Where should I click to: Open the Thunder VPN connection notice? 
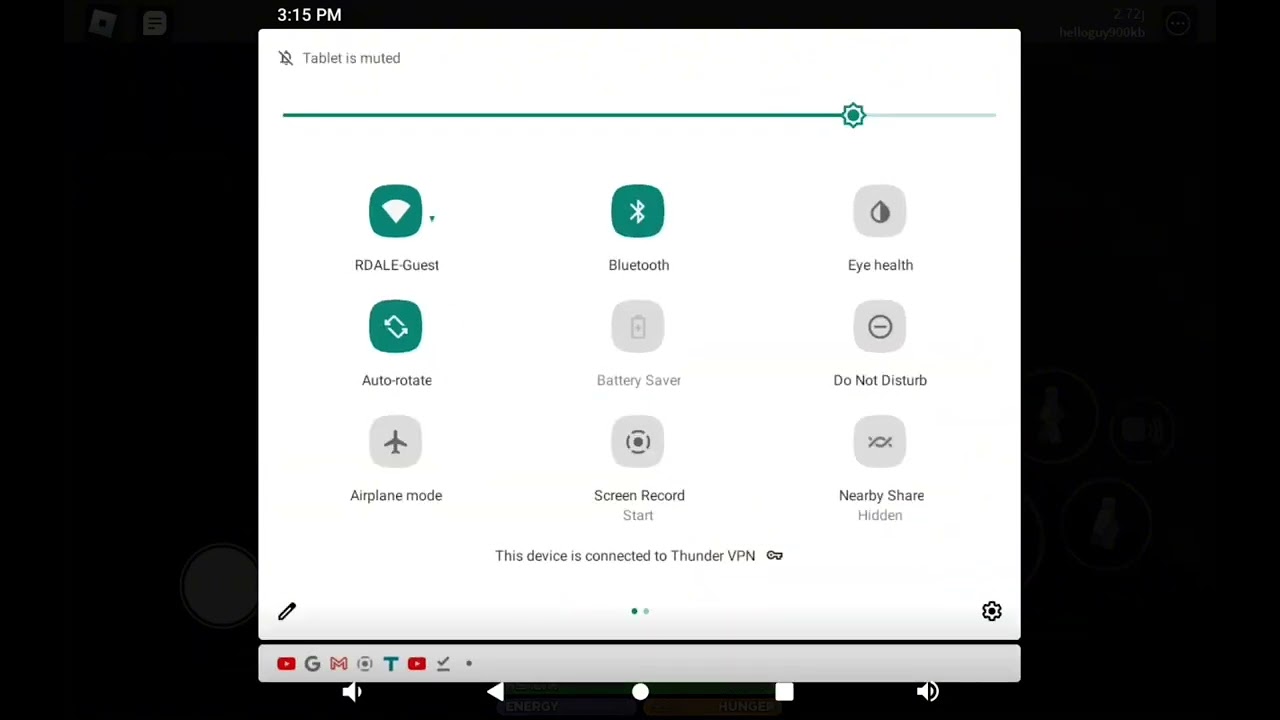point(639,556)
